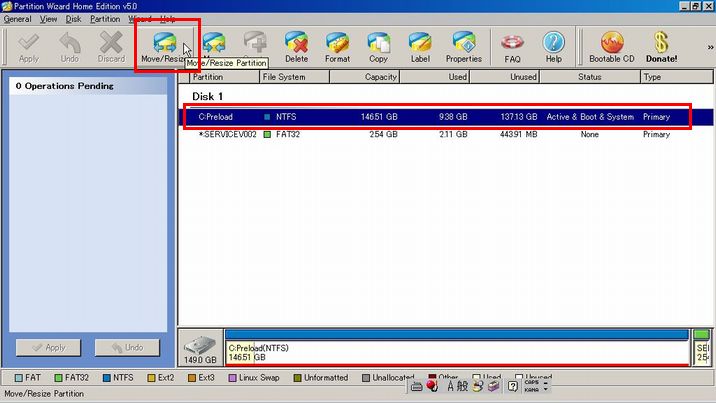Click the 149.0 GB hard disk icon
The image size is (716, 403).
tap(200, 349)
